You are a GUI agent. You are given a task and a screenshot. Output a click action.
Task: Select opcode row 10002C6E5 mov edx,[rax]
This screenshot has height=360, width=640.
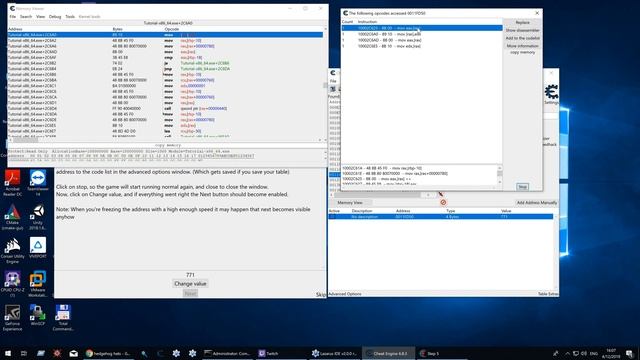click(422, 46)
